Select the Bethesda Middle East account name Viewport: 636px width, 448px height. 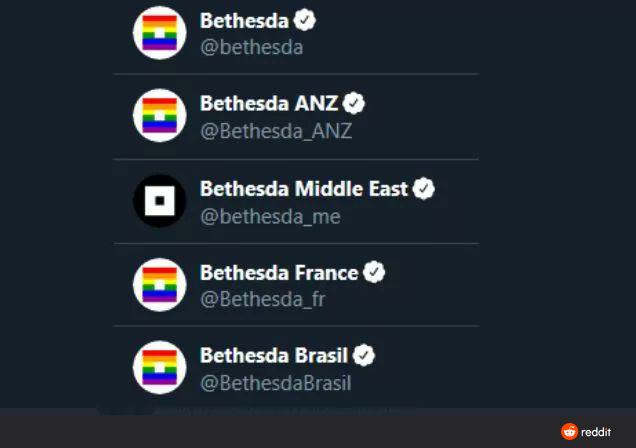304,188
